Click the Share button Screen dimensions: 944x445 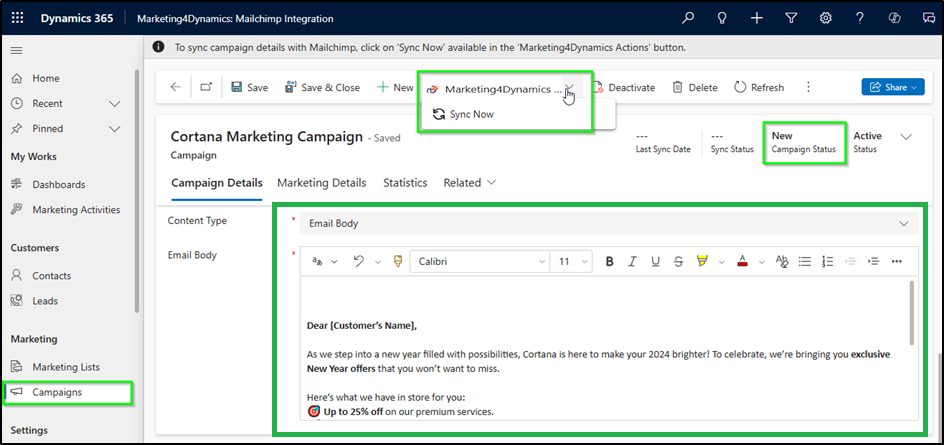pyautogui.click(x=893, y=87)
